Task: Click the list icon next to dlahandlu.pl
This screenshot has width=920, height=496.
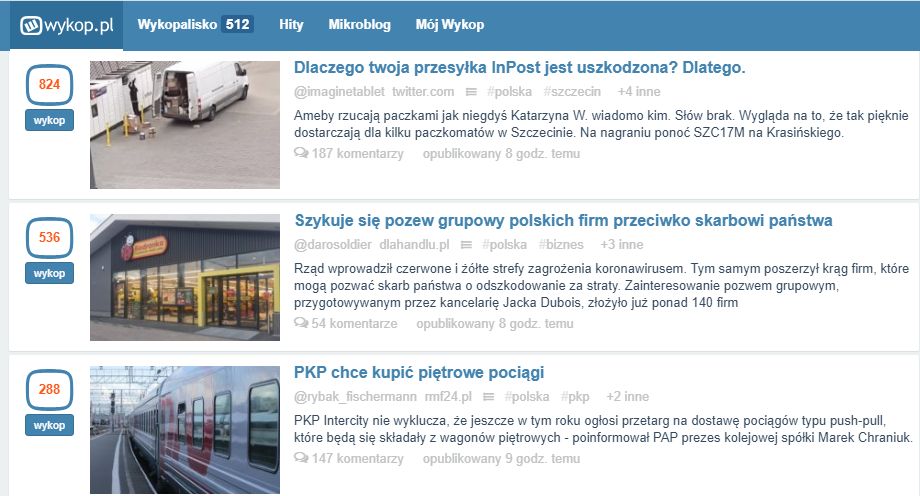Action: (x=466, y=245)
